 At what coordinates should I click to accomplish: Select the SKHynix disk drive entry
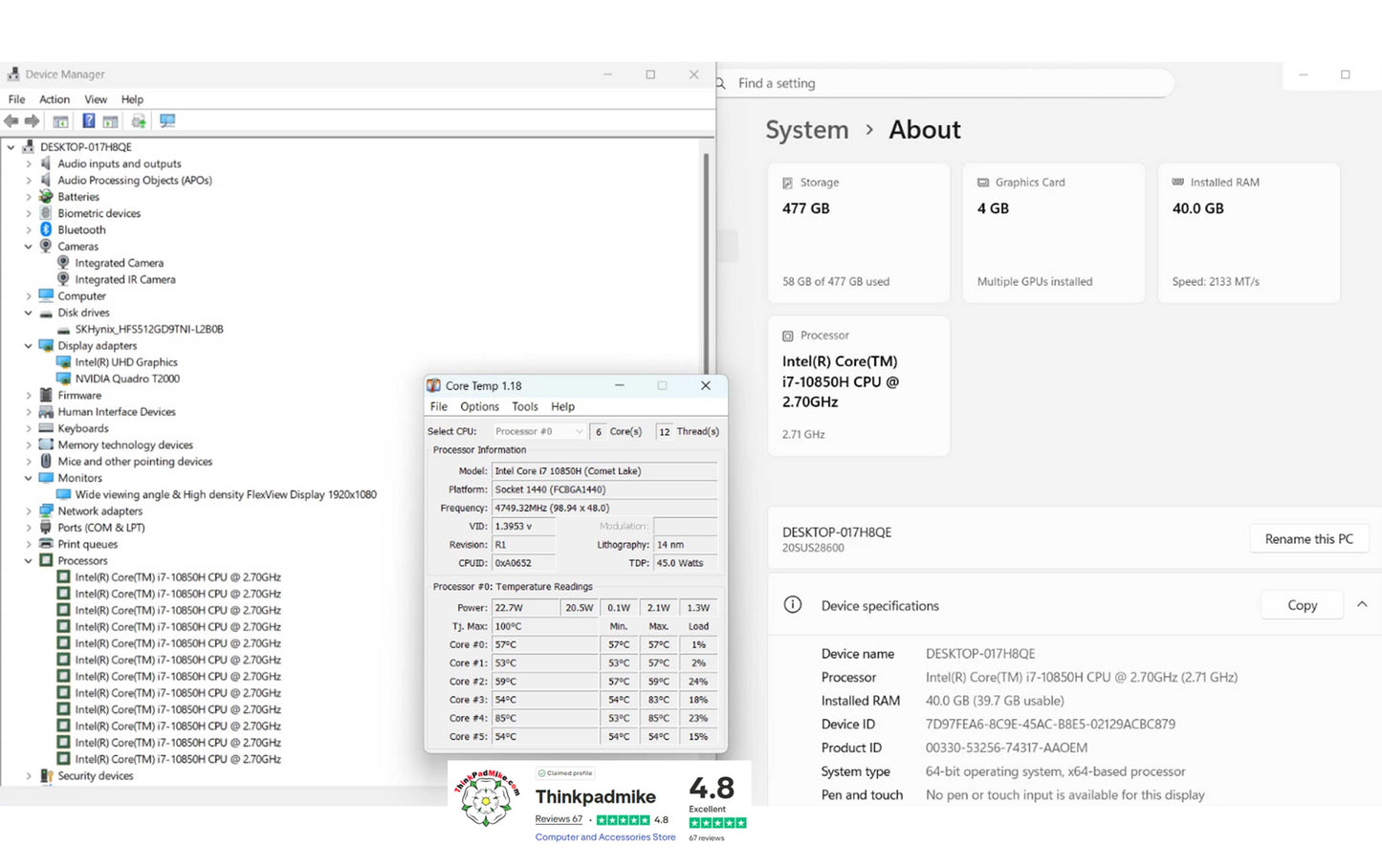coord(148,329)
